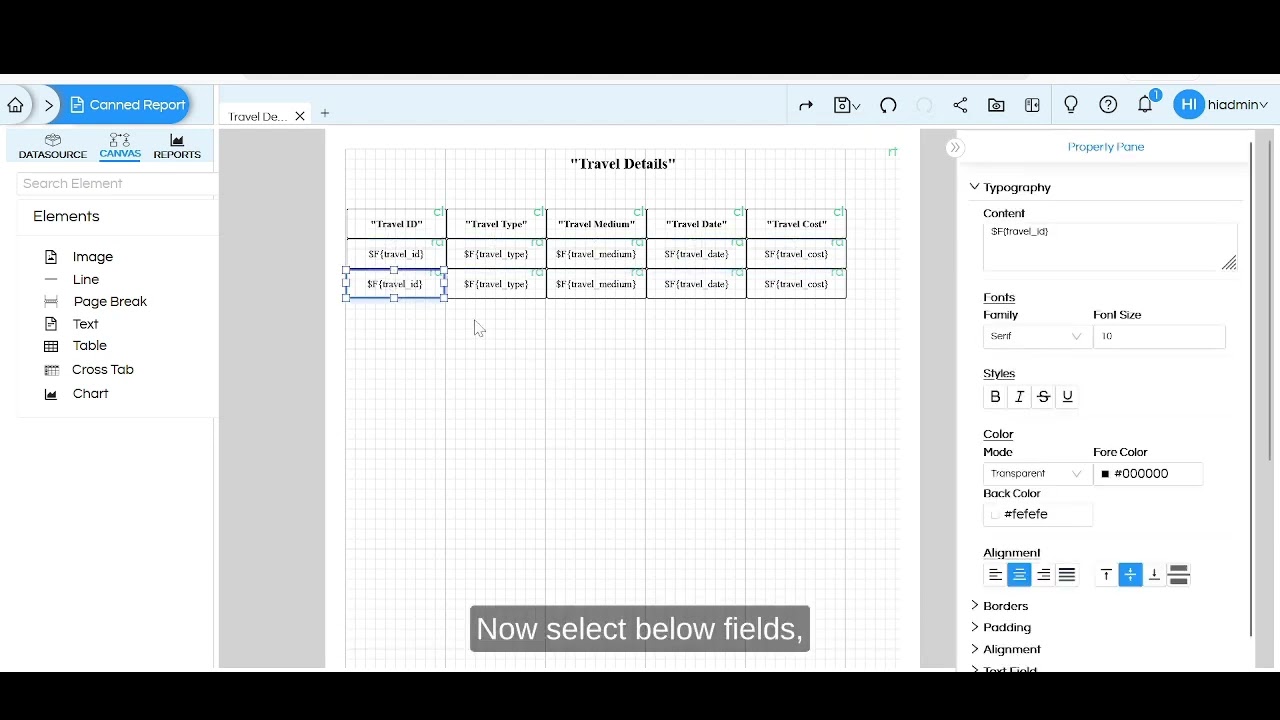Collapse the Property Pane with the arrow icon
1280x720 pixels.
(955, 148)
